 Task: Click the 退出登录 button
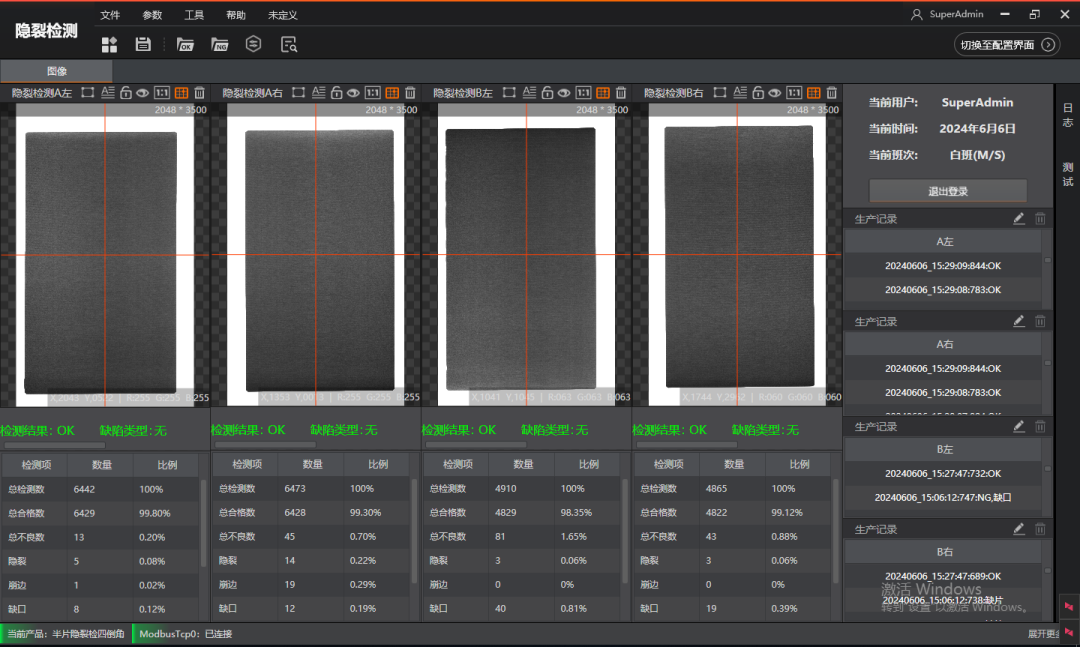(947, 191)
